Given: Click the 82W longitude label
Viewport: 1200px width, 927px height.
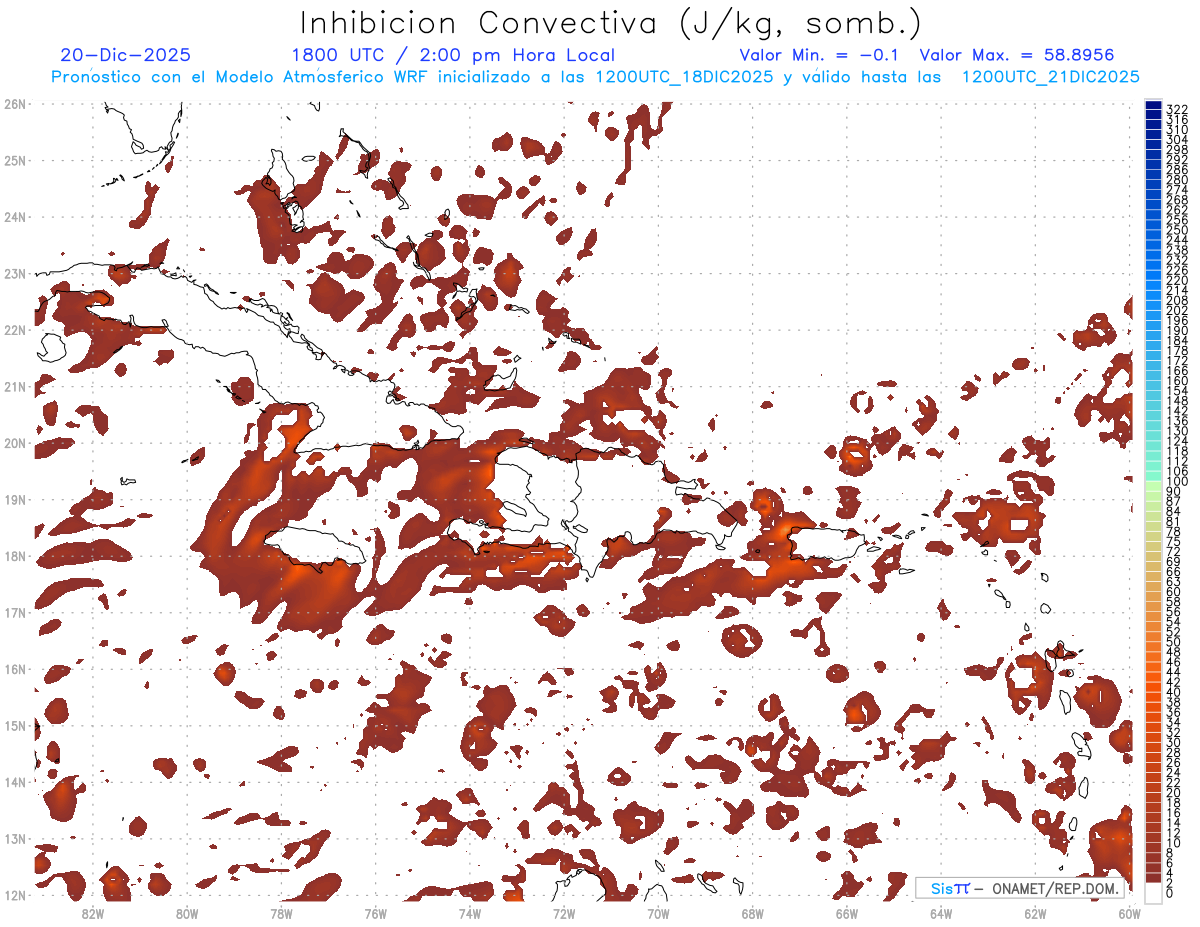Looking at the screenshot, I should (x=92, y=913).
